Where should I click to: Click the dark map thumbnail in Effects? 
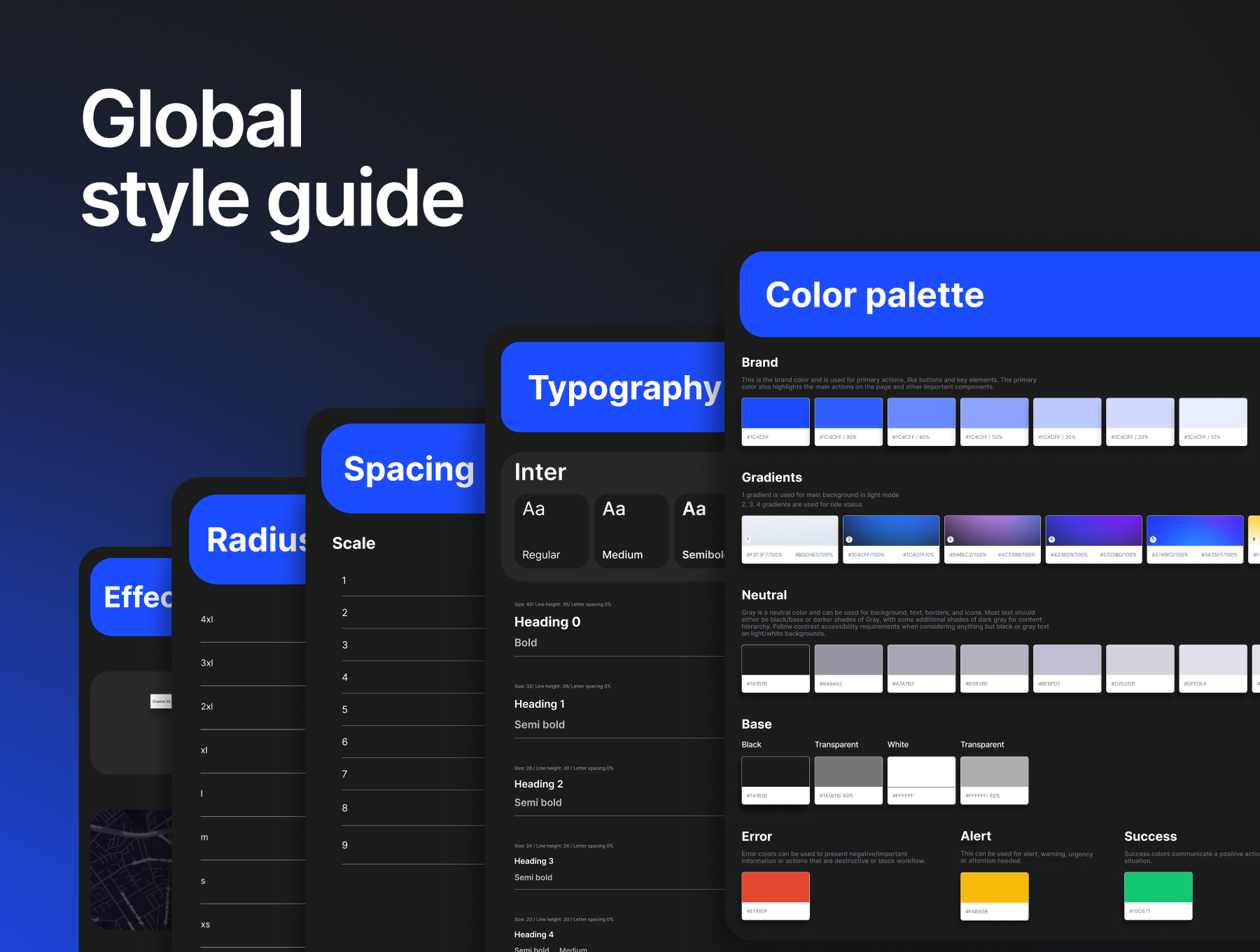pyautogui.click(x=131, y=869)
